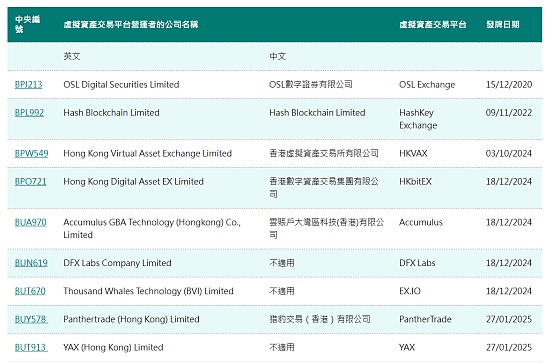
Task: Click the 虛擬資產交易平台 column header
Action: click(433, 24)
